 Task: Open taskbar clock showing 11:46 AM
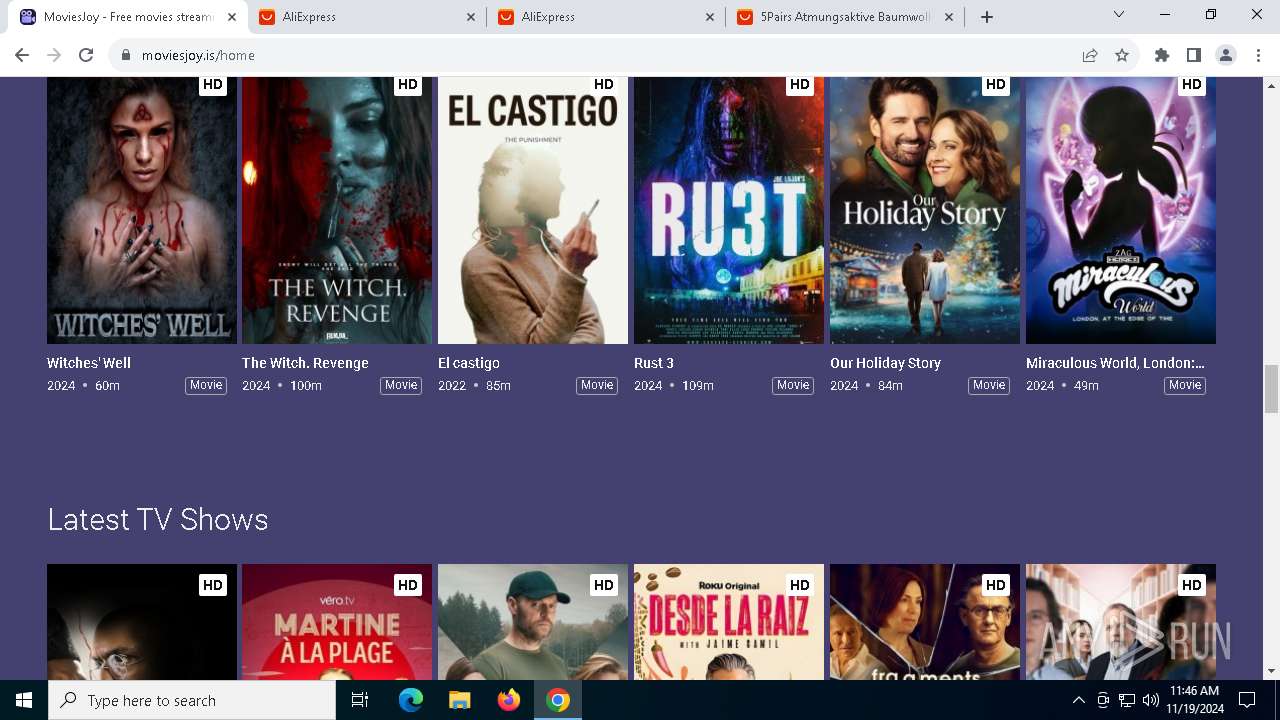coord(1193,700)
